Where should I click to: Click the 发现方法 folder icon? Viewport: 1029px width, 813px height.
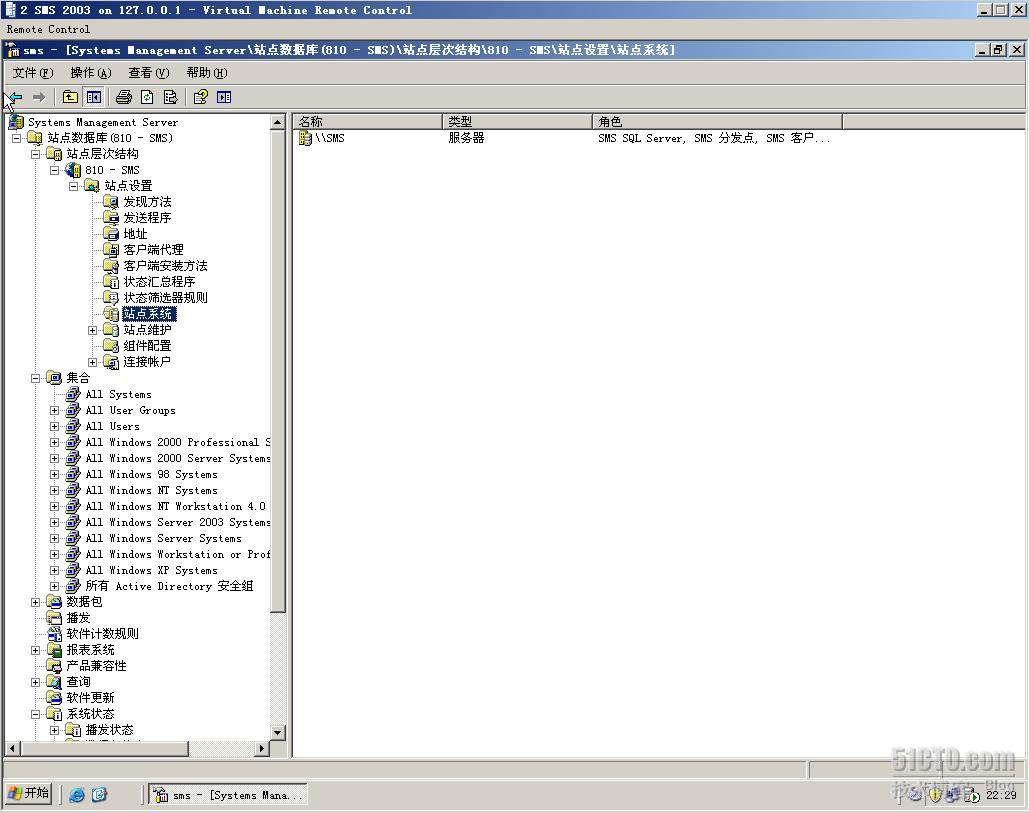coord(111,201)
